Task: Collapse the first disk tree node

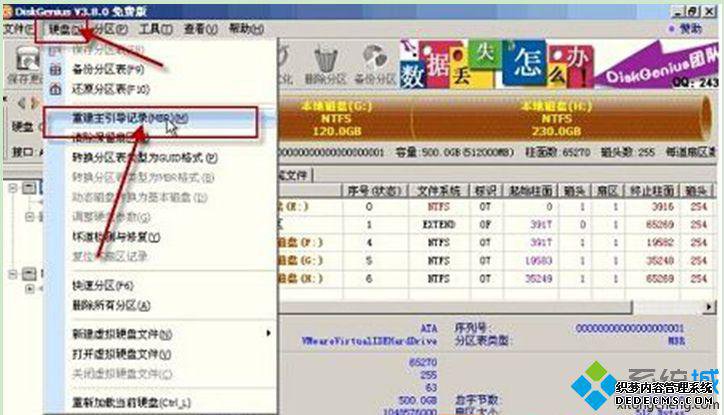Action: click(12, 187)
